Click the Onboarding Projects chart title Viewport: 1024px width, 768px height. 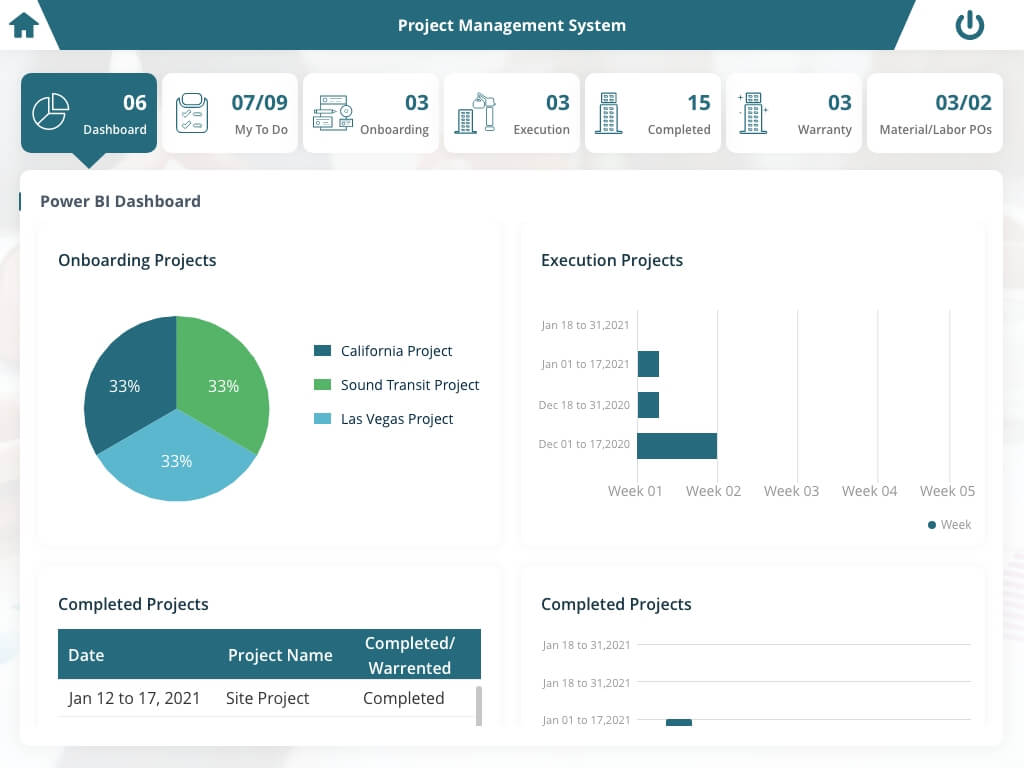[137, 260]
